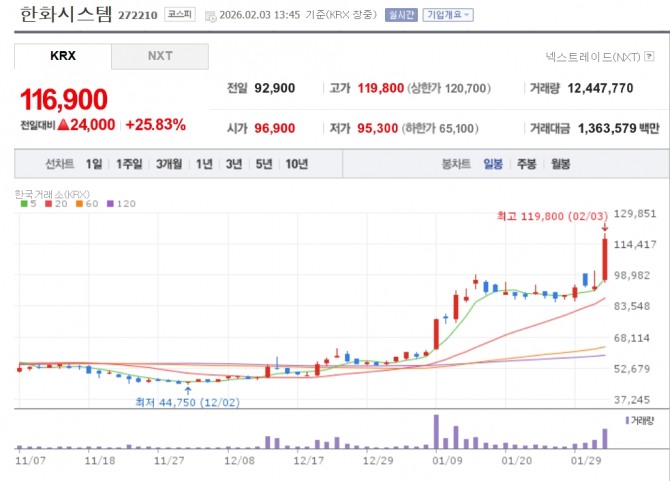Click the 129,851 price axis label
Image resolution: width=670 pixels, height=481 pixels.
click(x=635, y=214)
